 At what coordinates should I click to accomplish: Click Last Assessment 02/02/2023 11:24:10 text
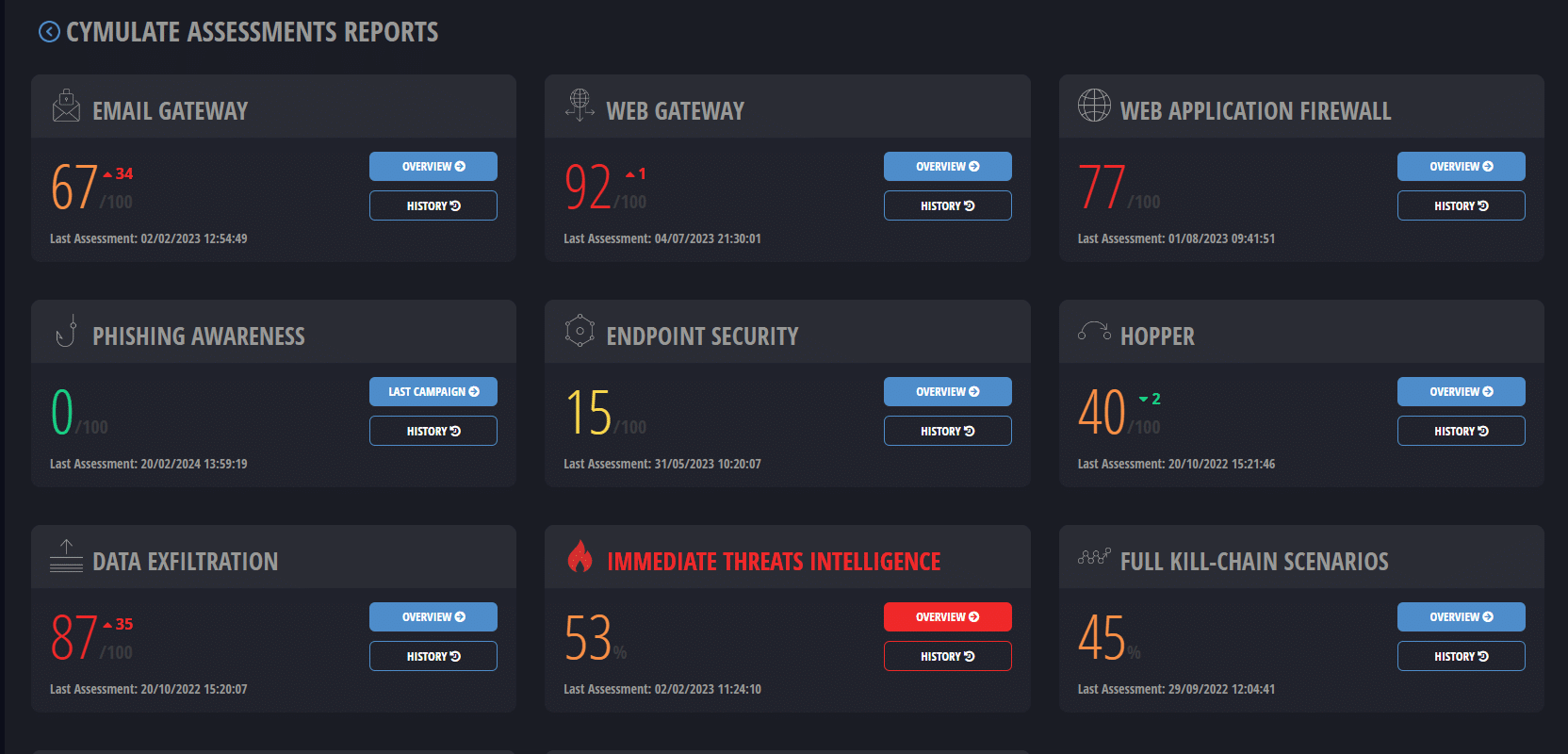pos(662,689)
